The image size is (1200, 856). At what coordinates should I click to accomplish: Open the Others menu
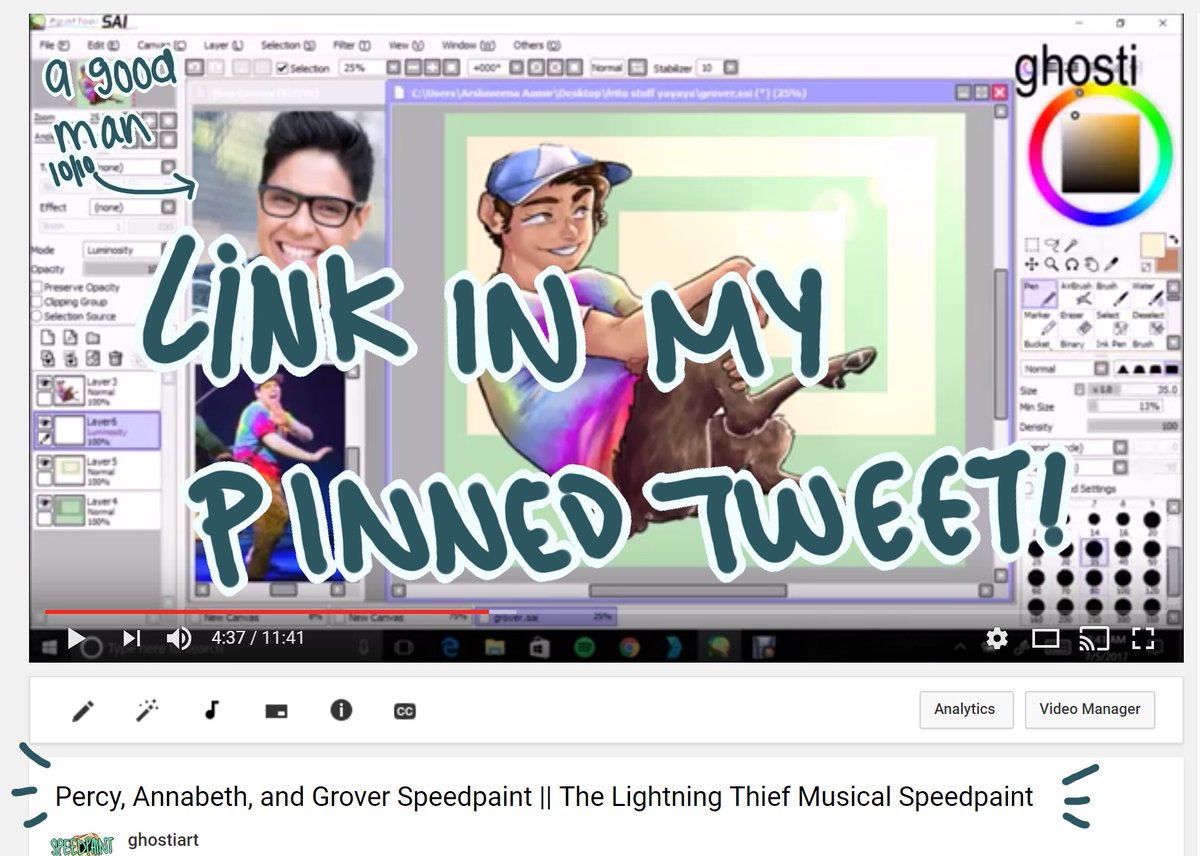click(x=536, y=46)
